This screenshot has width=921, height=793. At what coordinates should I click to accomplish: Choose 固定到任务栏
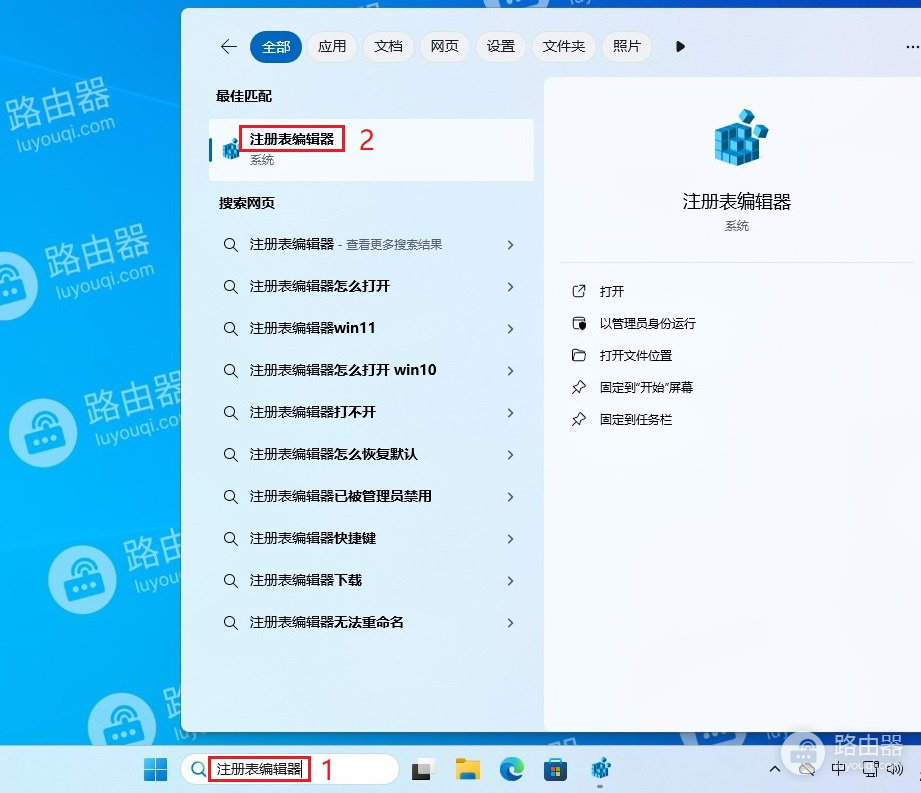636,419
